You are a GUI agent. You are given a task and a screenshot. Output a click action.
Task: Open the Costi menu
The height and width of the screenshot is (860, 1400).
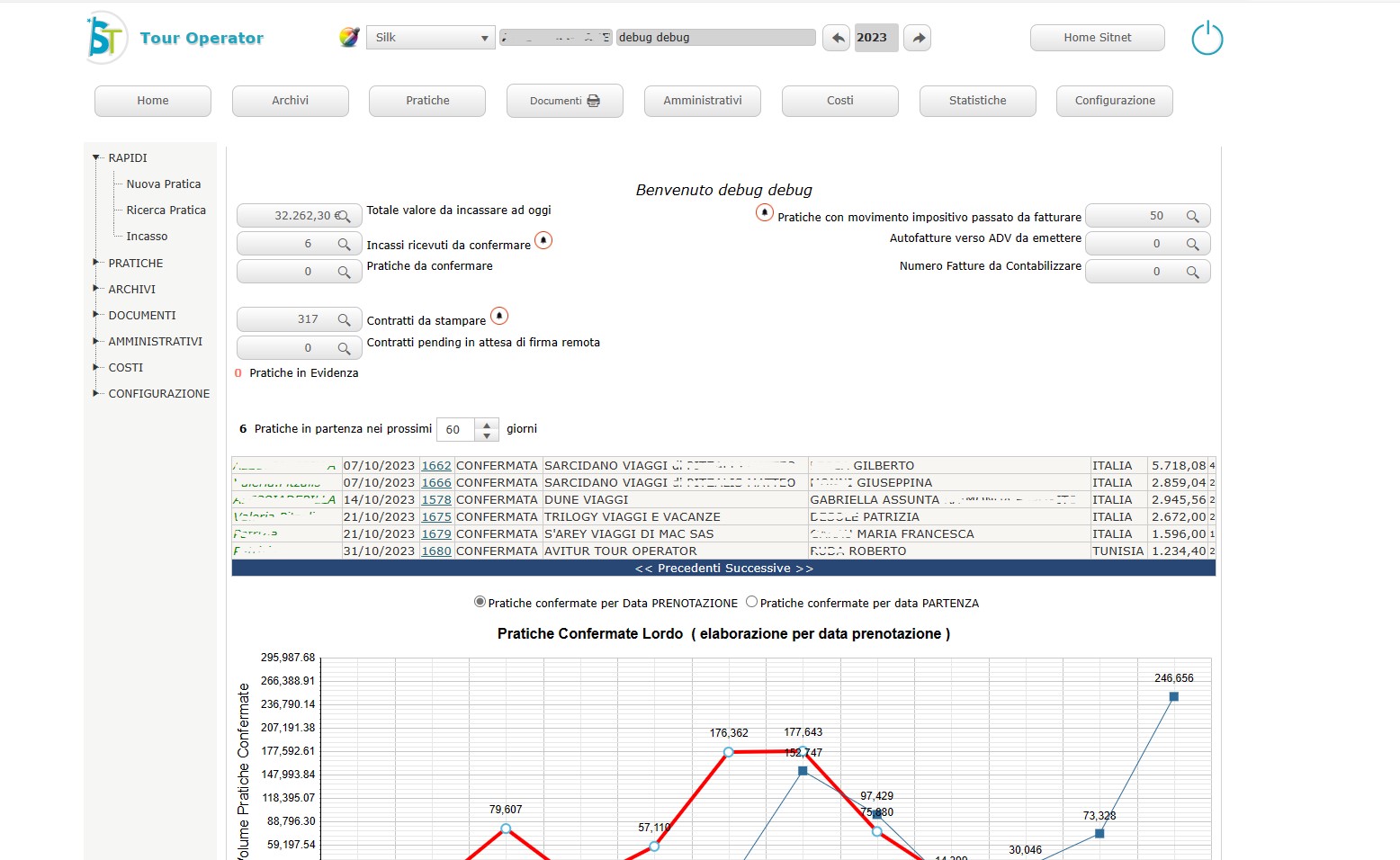click(x=840, y=101)
